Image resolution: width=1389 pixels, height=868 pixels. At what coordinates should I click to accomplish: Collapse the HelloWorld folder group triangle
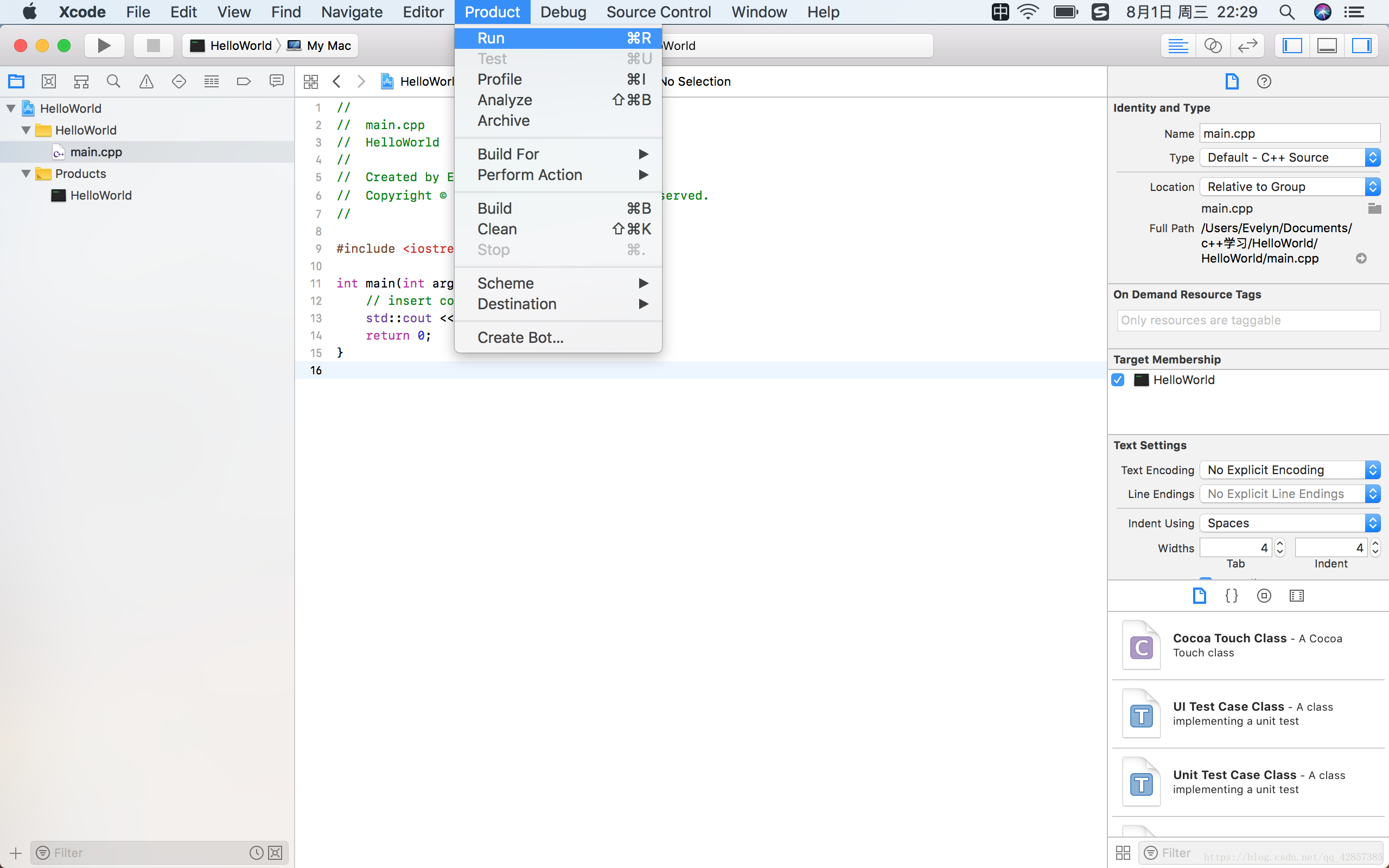pos(26,130)
